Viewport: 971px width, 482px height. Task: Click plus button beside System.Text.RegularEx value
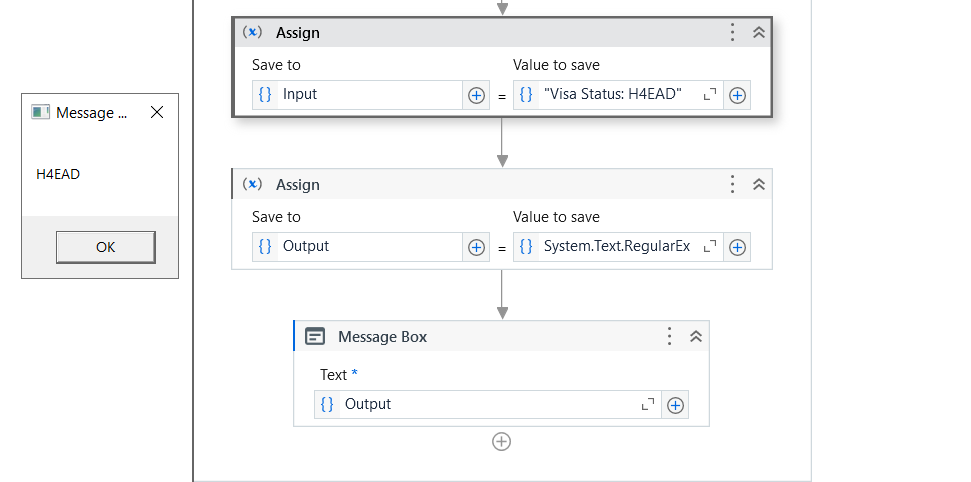[737, 247]
